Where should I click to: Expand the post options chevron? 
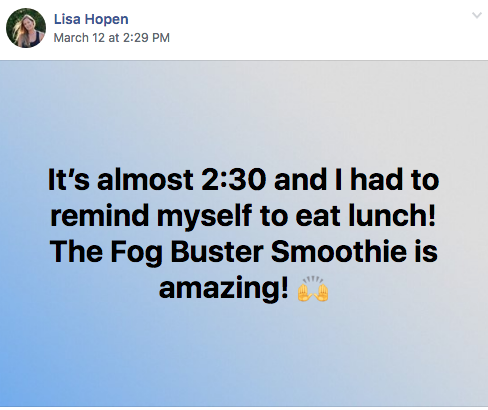(477, 15)
